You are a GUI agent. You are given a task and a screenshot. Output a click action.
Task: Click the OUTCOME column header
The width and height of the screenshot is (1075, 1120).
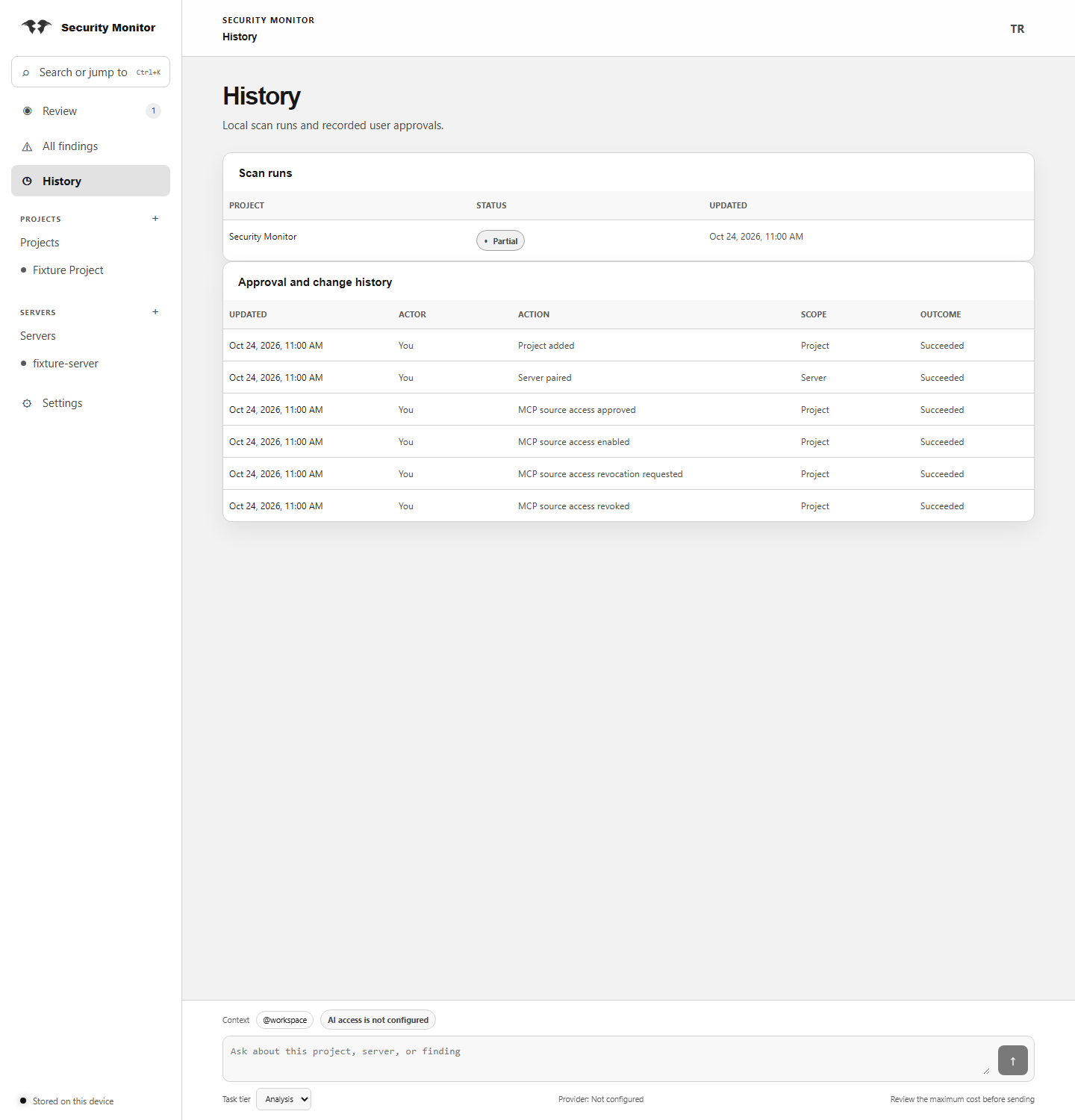tap(941, 314)
